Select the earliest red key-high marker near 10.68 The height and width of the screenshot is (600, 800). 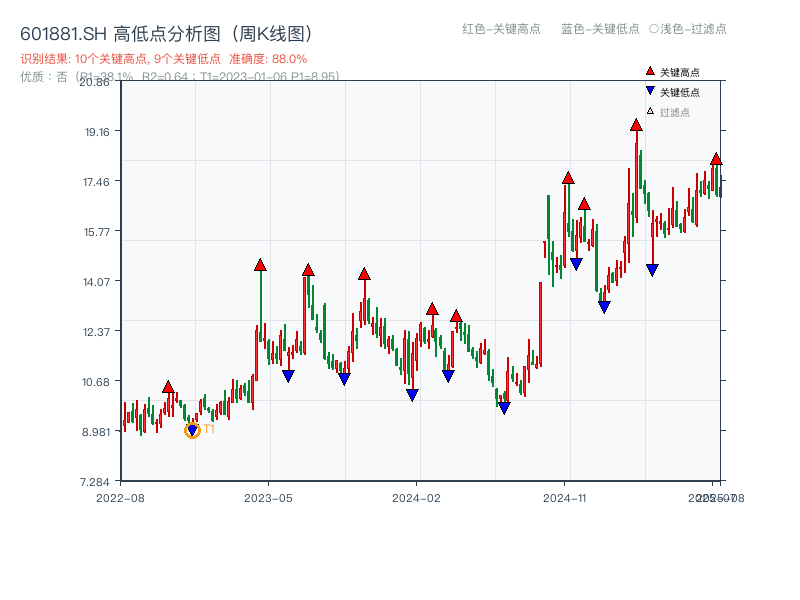coord(168,387)
